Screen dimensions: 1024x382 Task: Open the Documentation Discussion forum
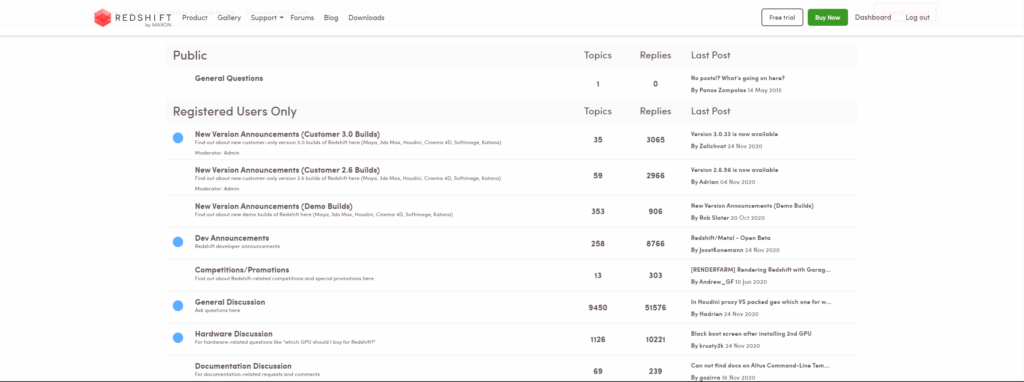click(243, 366)
